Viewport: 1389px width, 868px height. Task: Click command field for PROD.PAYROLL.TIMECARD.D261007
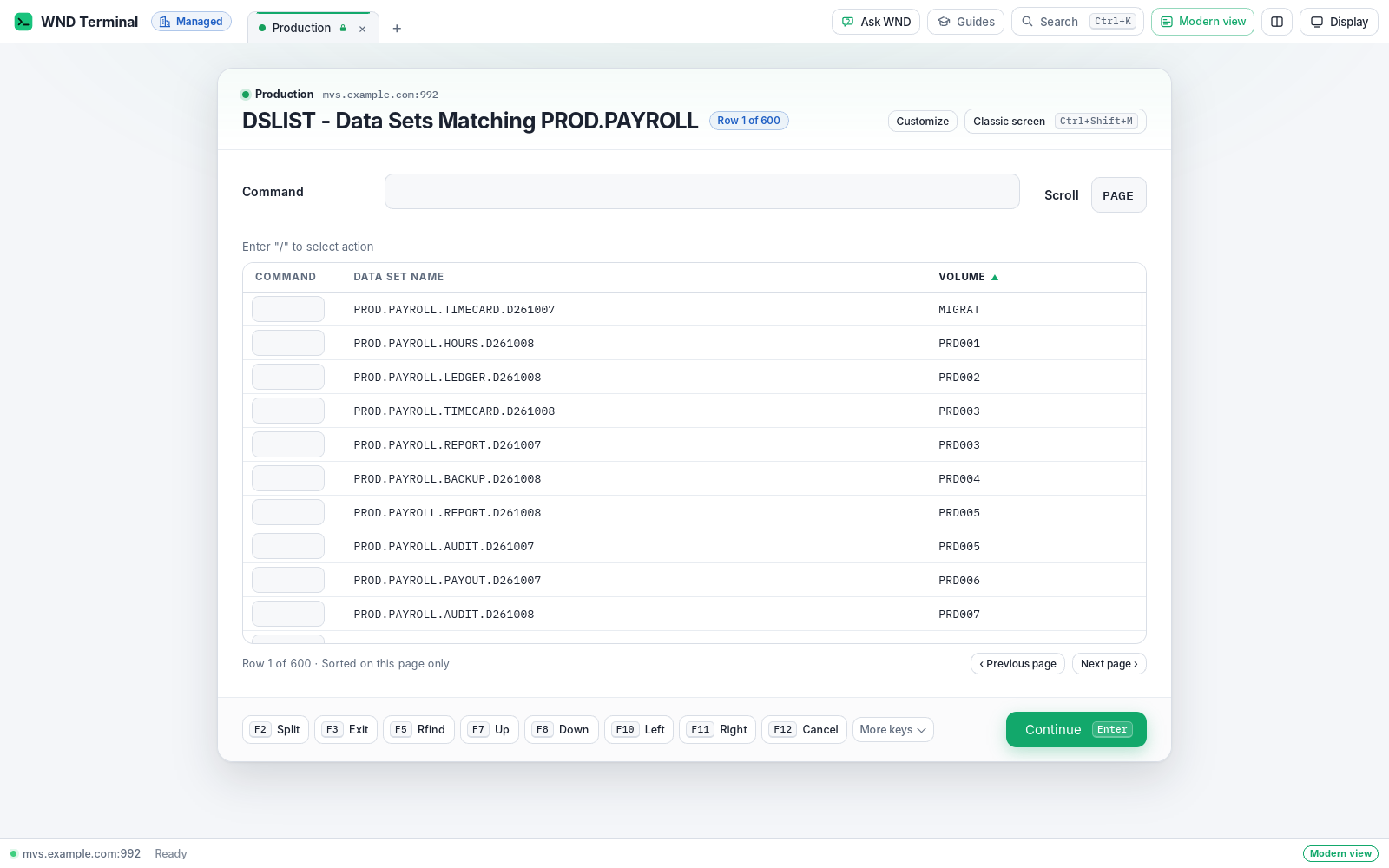[x=288, y=309]
